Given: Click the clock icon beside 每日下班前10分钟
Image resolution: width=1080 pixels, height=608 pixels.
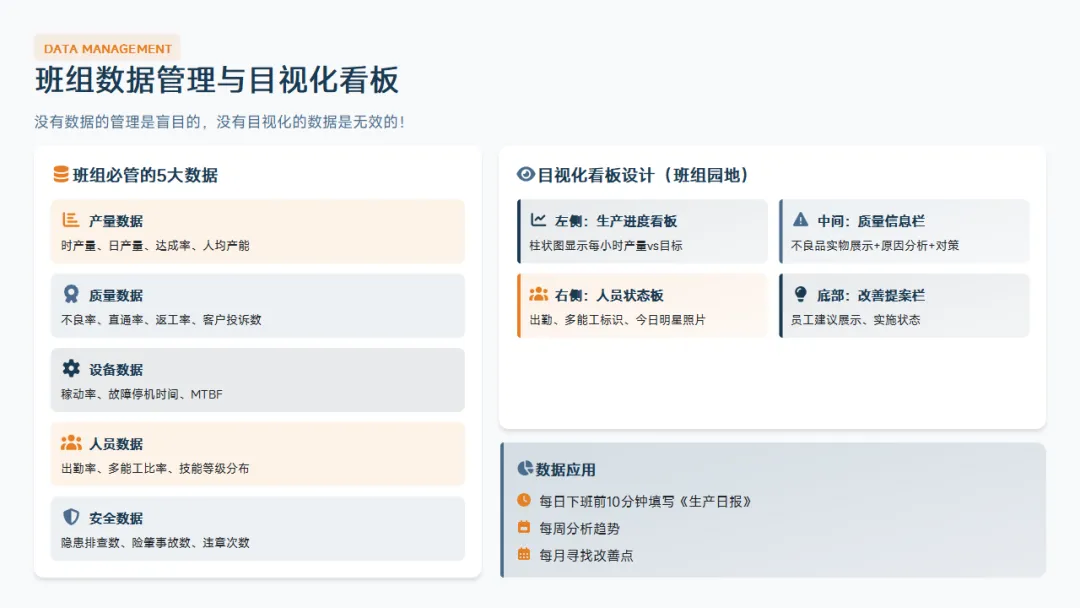Looking at the screenshot, I should tap(524, 500).
